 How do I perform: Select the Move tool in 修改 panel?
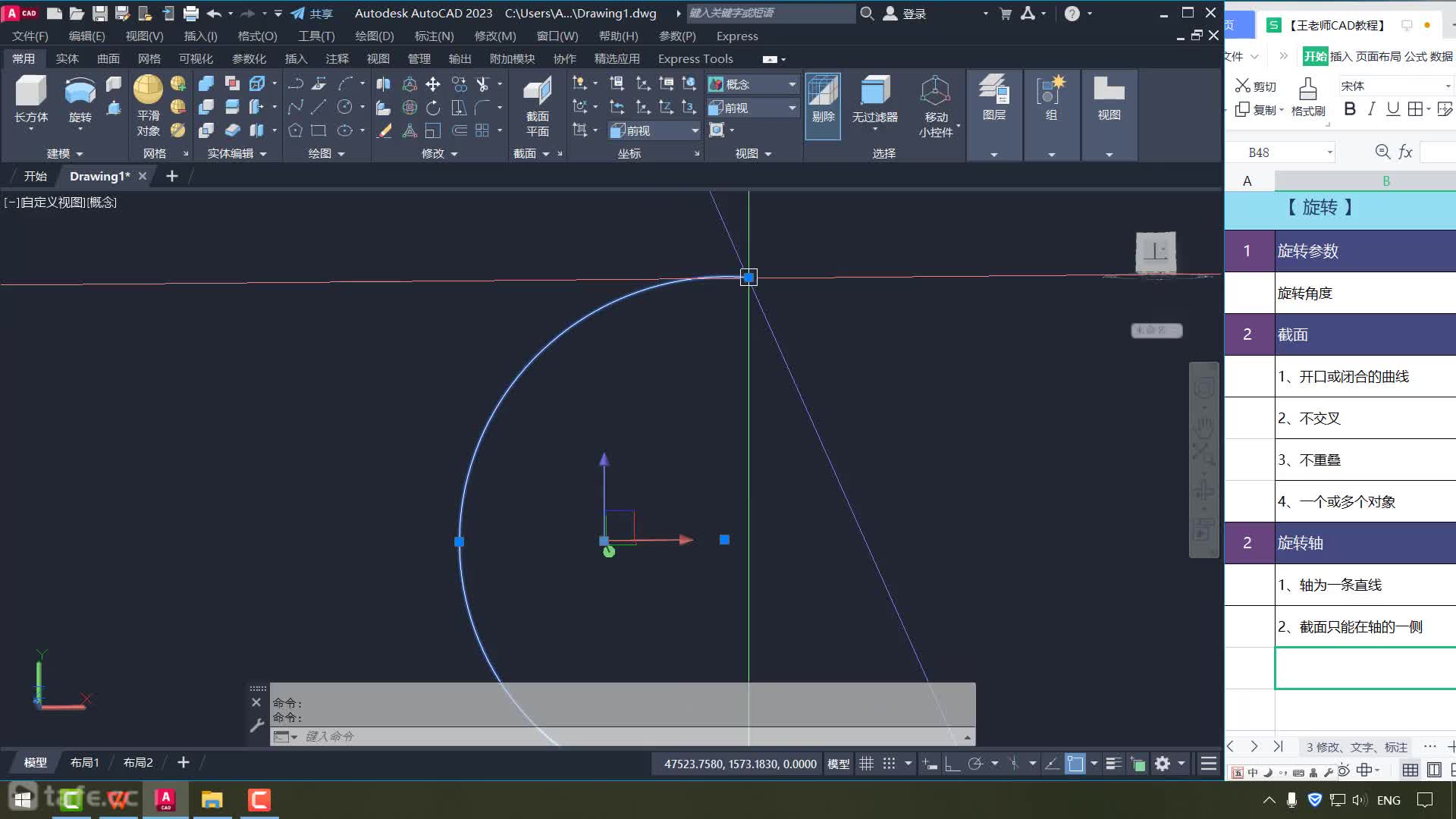tap(433, 84)
